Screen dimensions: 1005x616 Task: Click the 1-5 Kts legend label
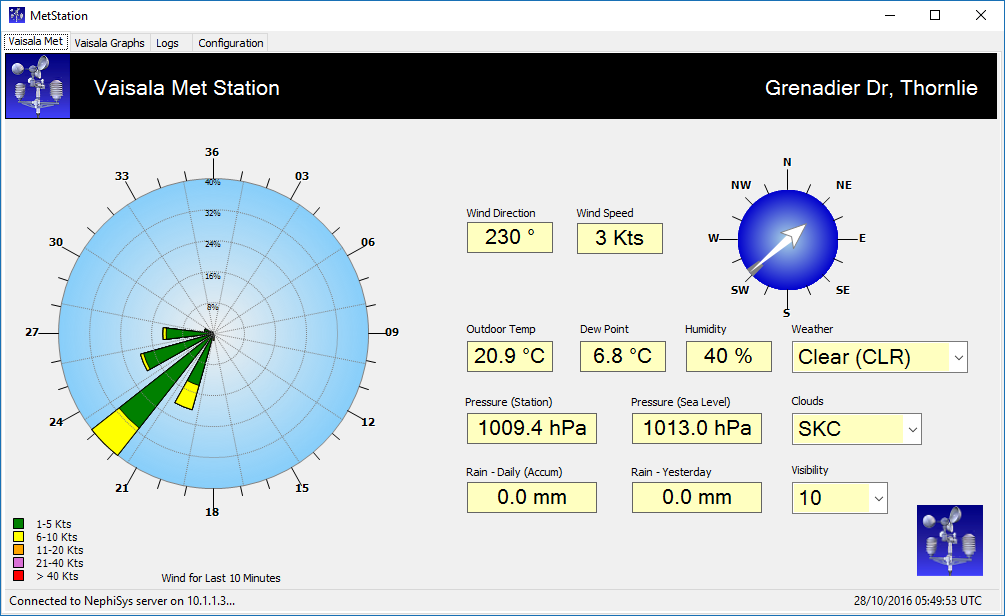[x=54, y=524]
